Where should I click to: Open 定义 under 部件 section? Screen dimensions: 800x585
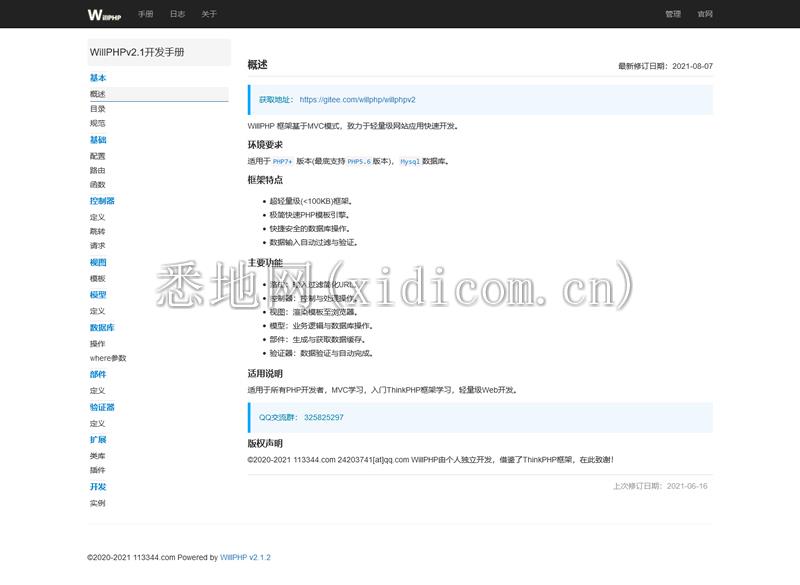pos(97,391)
